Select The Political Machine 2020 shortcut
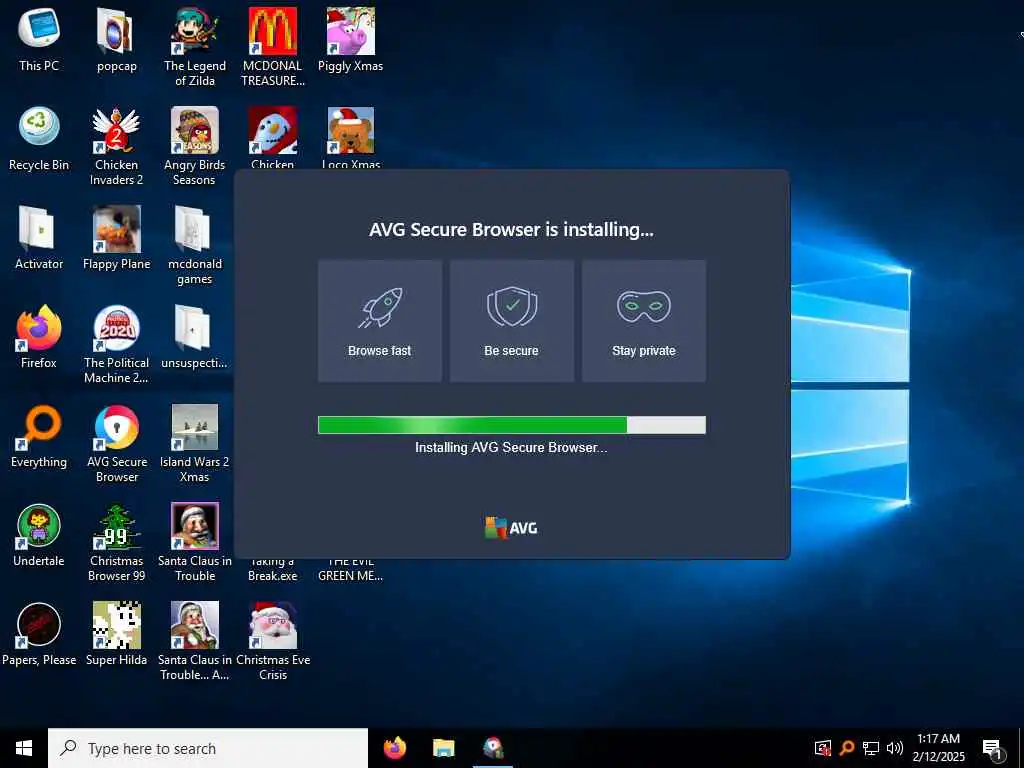1024x768 pixels. tap(116, 344)
